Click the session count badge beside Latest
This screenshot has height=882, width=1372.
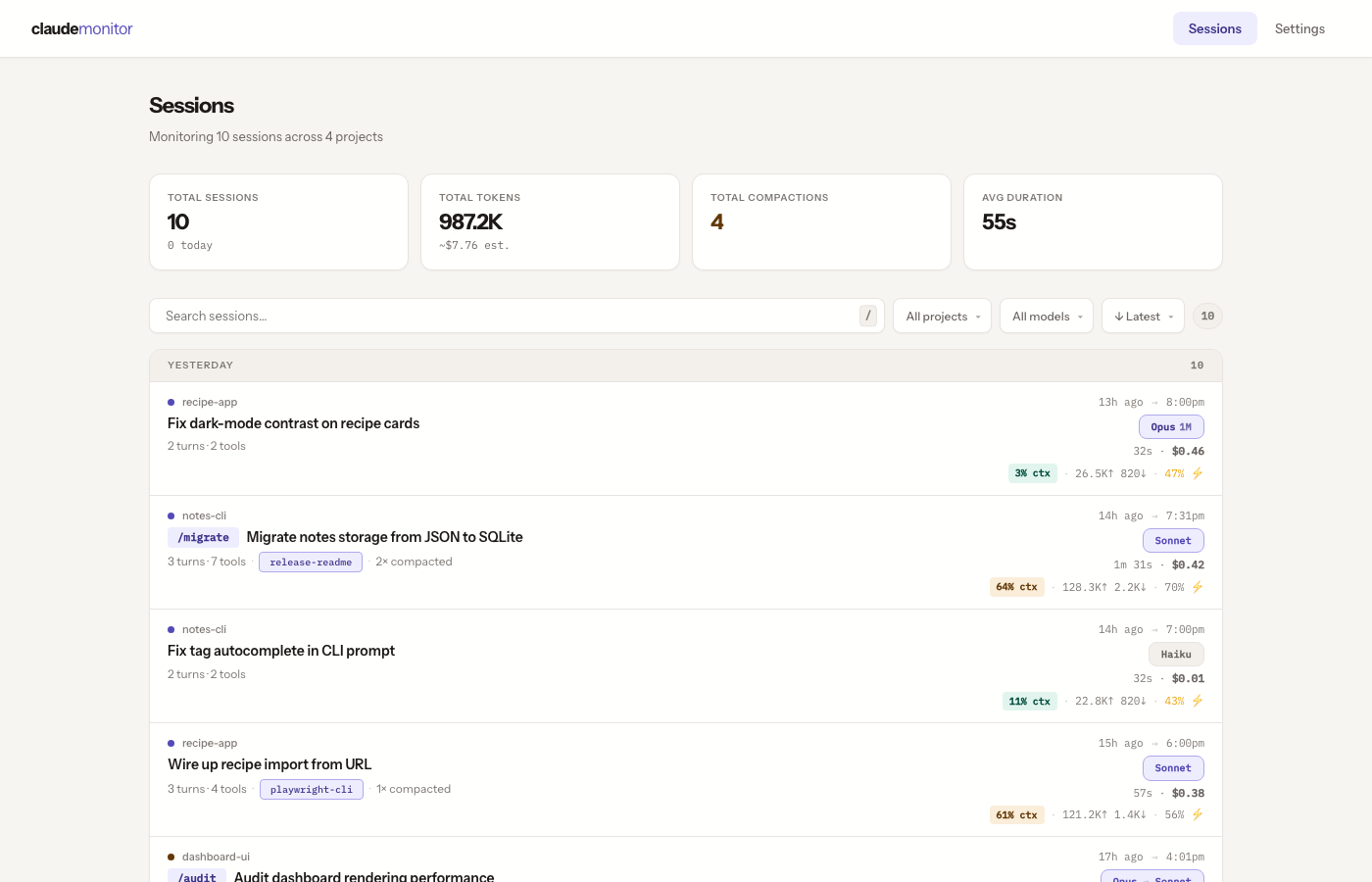(x=1207, y=316)
